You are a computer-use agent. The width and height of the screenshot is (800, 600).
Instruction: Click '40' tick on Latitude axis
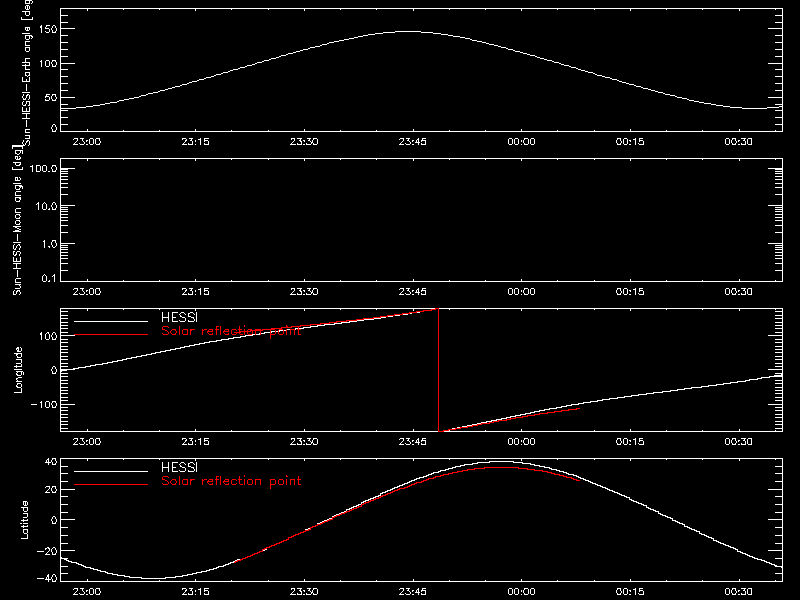(x=52, y=462)
